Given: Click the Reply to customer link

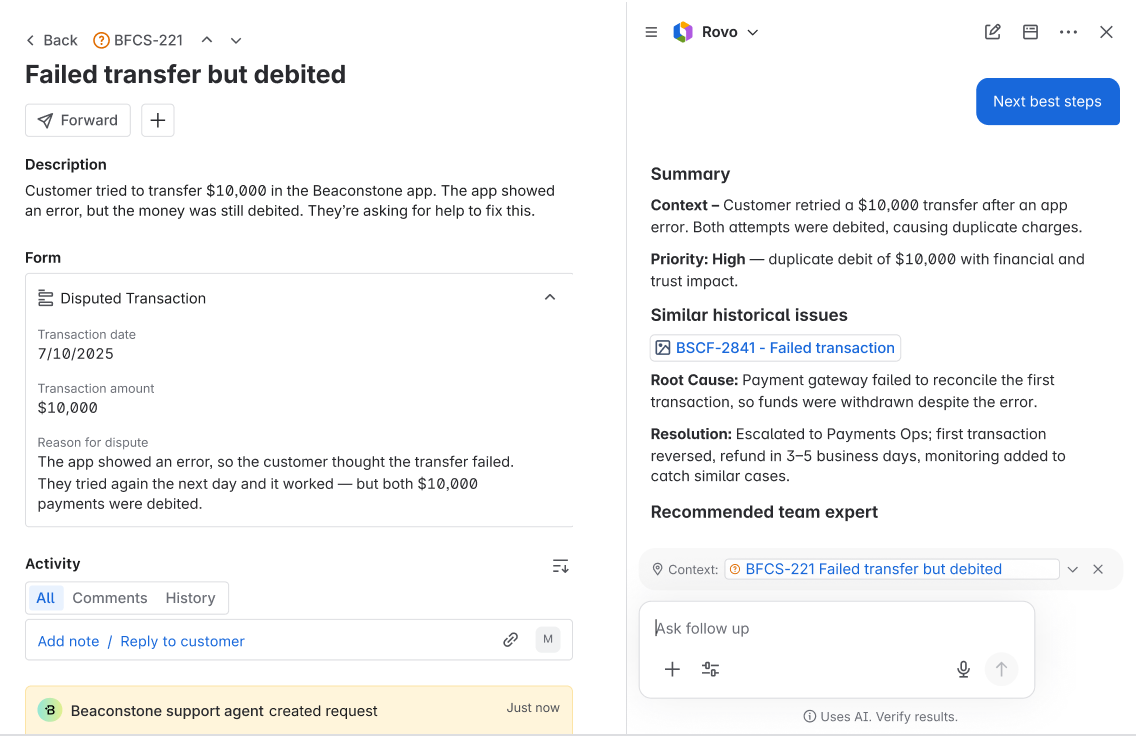Looking at the screenshot, I should pyautogui.click(x=182, y=641).
